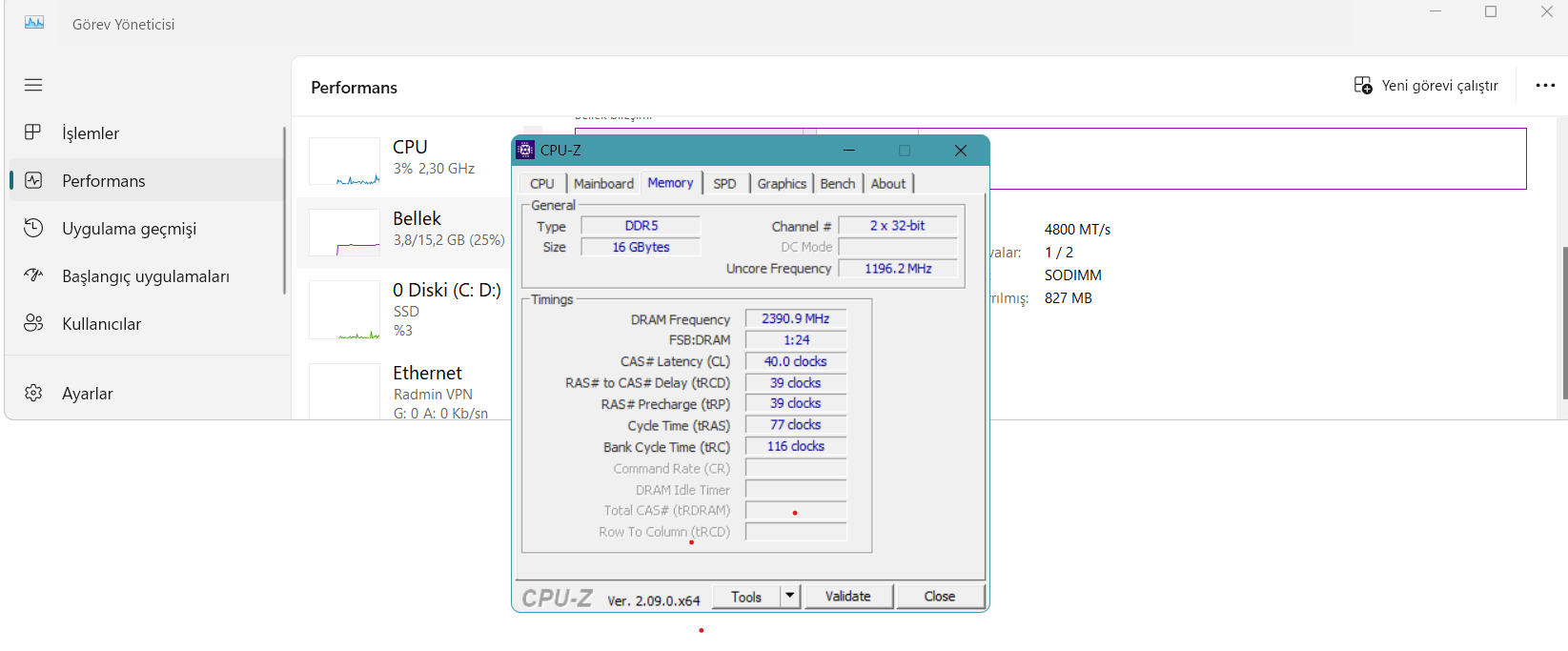Viewport: 1568px width, 651px height.
Task: Go to the Bench tab
Action: coord(838,184)
